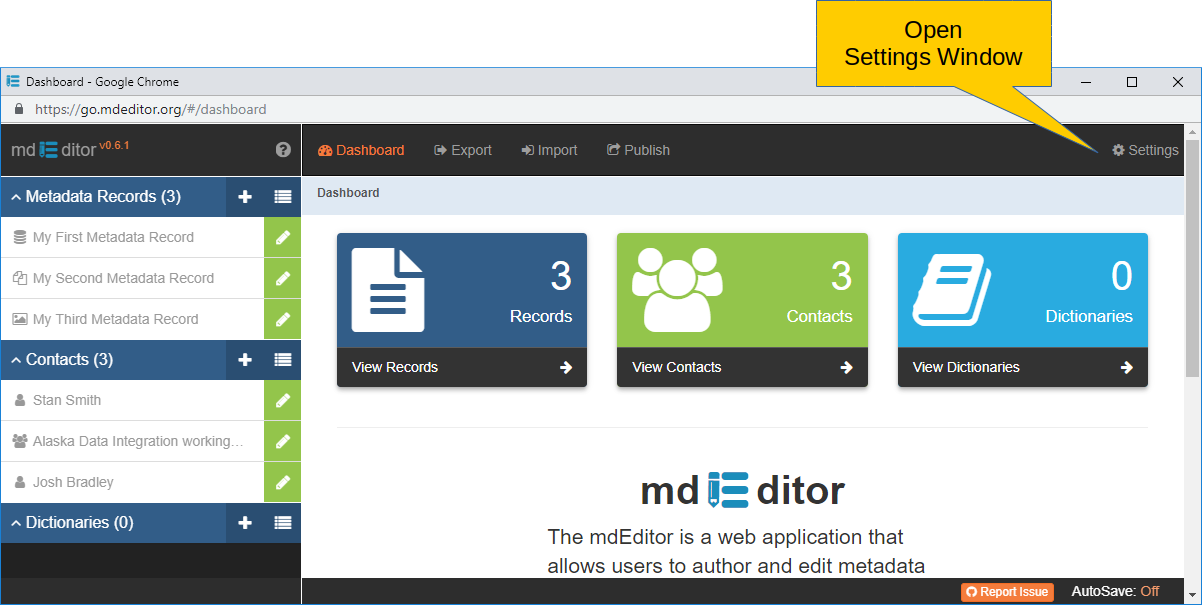Viewport: 1202px width, 605px height.
Task: Edit Stan Smith contact pencil icon
Action: click(x=283, y=400)
